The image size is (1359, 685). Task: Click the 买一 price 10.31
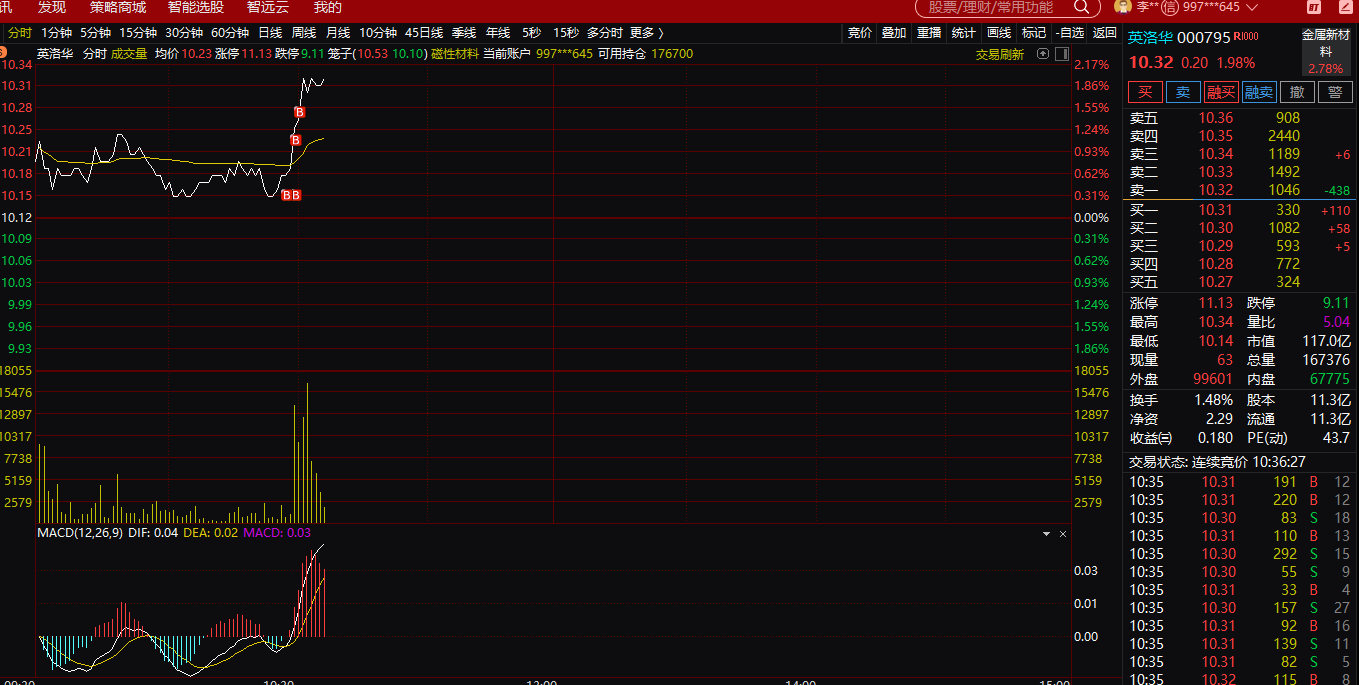tap(1216, 210)
